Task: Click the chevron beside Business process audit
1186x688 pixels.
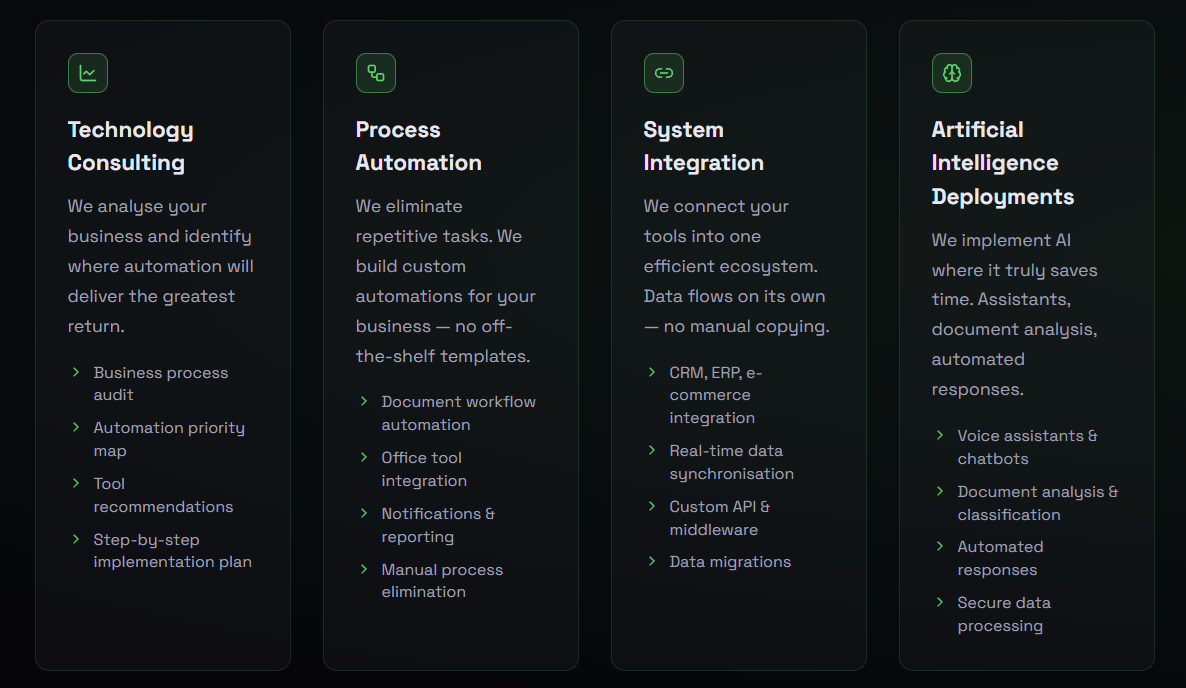Action: 76,372
